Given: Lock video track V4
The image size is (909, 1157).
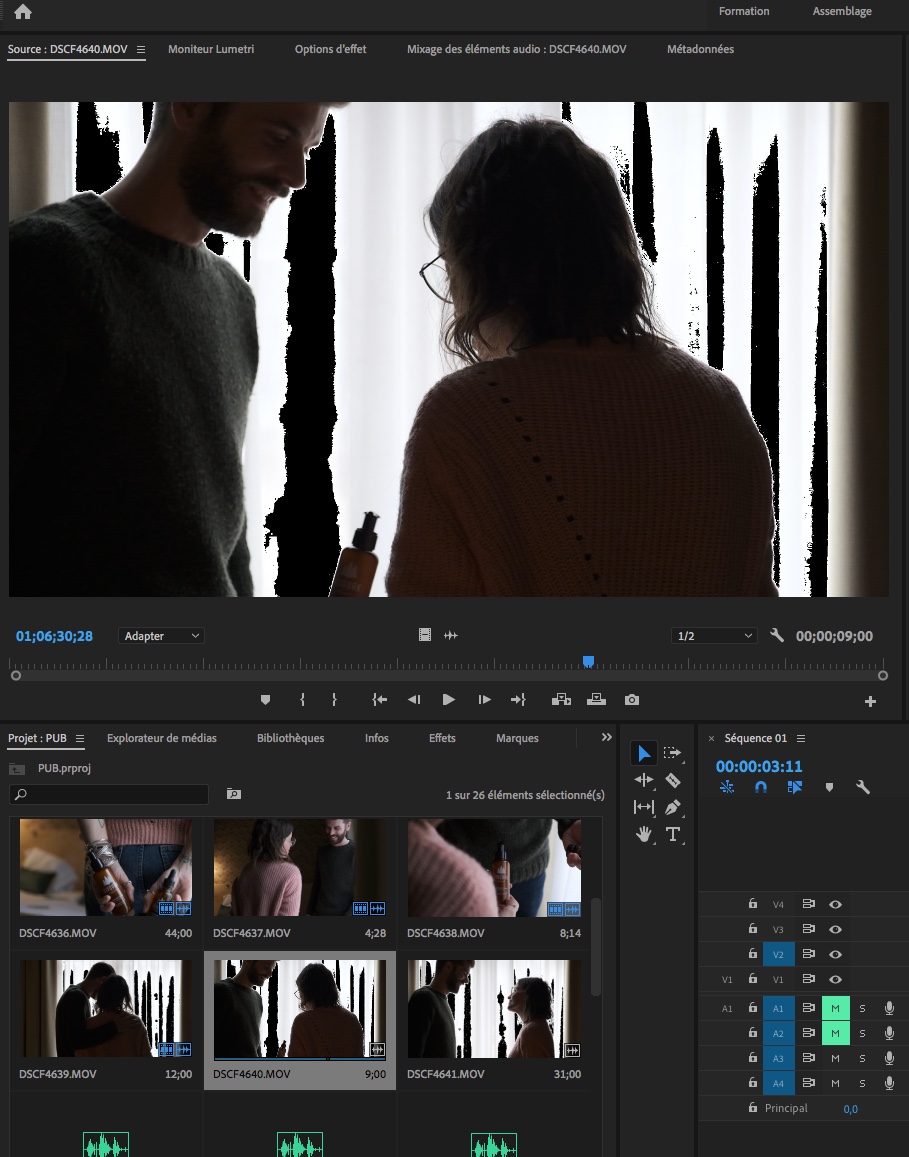Looking at the screenshot, I should coord(753,903).
